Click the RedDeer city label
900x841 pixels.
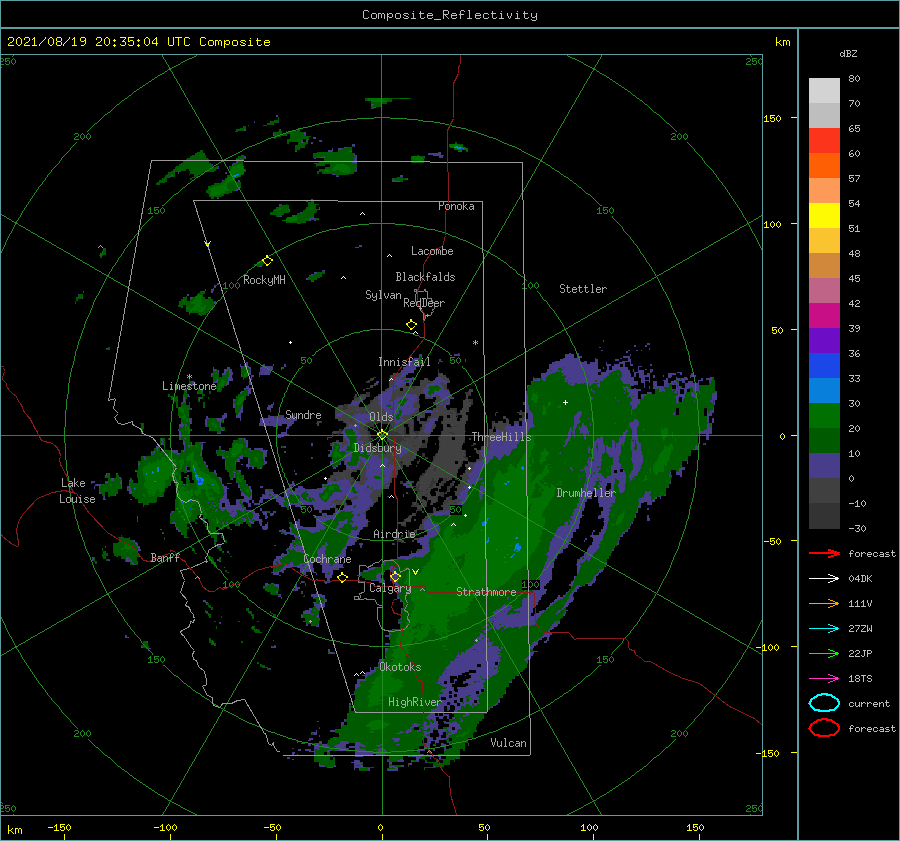coord(424,303)
